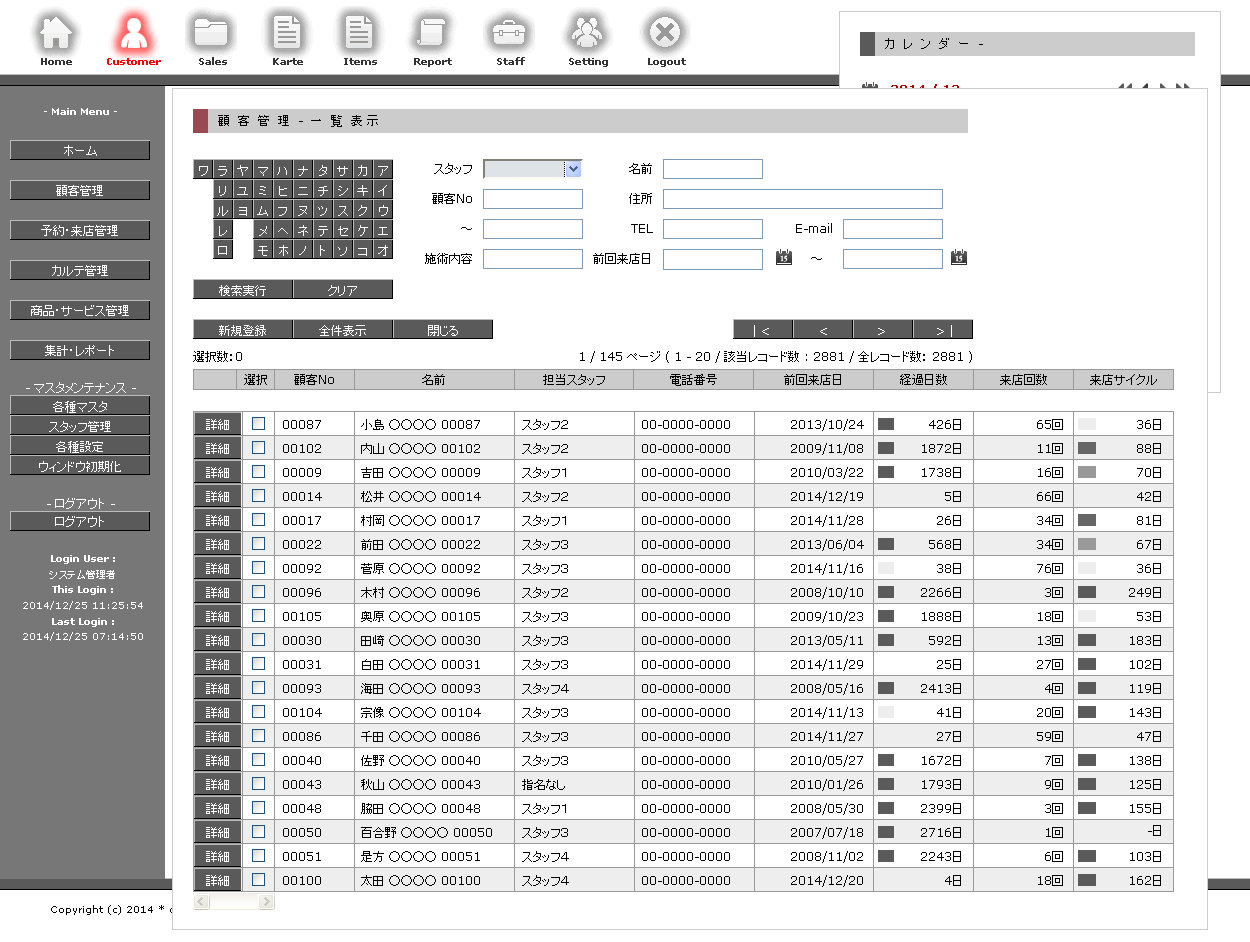Image resolution: width=1250 pixels, height=942 pixels.
Task: Open the Report scroll icon
Action: point(432,39)
